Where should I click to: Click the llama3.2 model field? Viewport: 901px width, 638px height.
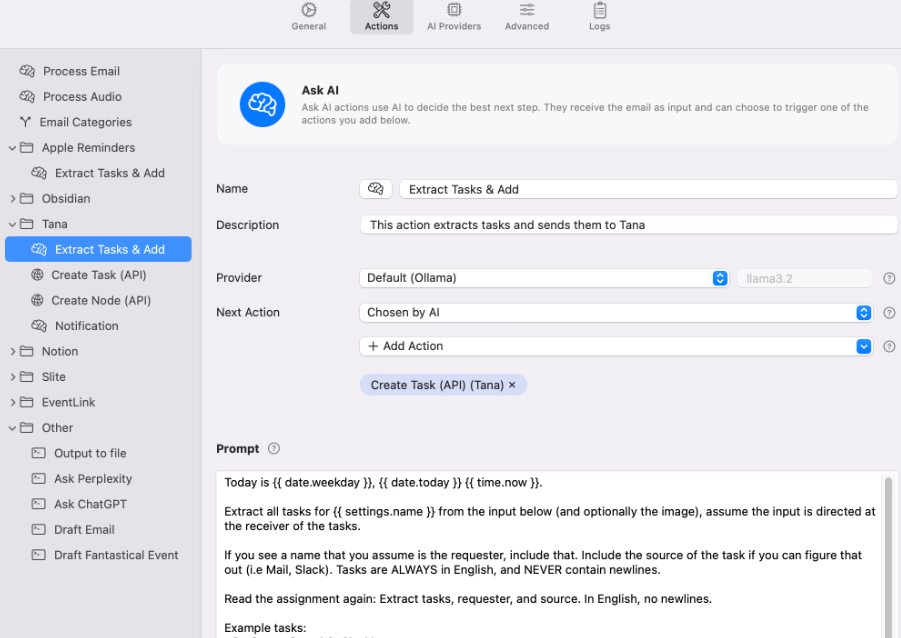click(804, 278)
